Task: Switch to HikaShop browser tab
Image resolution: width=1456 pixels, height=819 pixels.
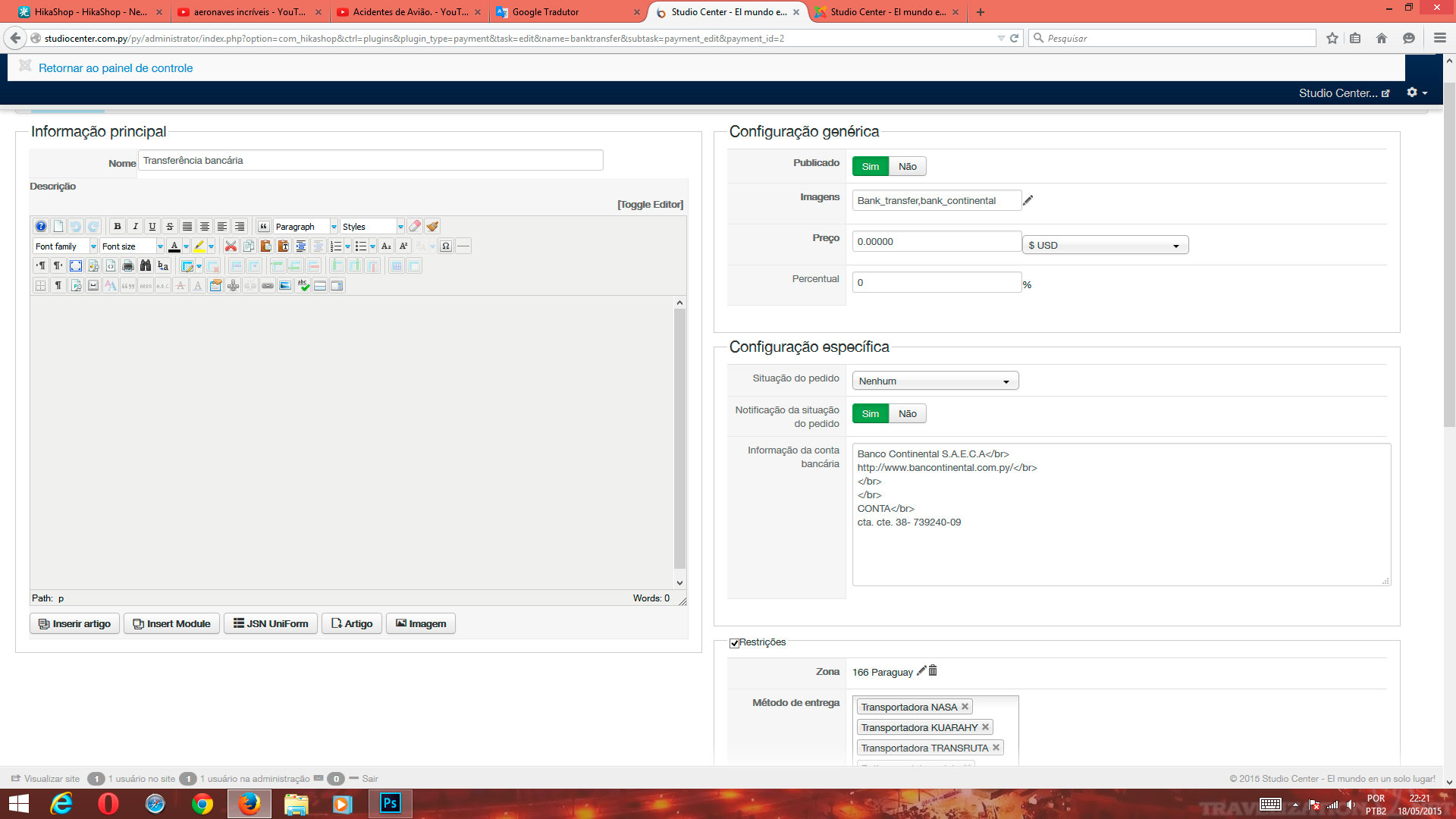Action: 89,12
